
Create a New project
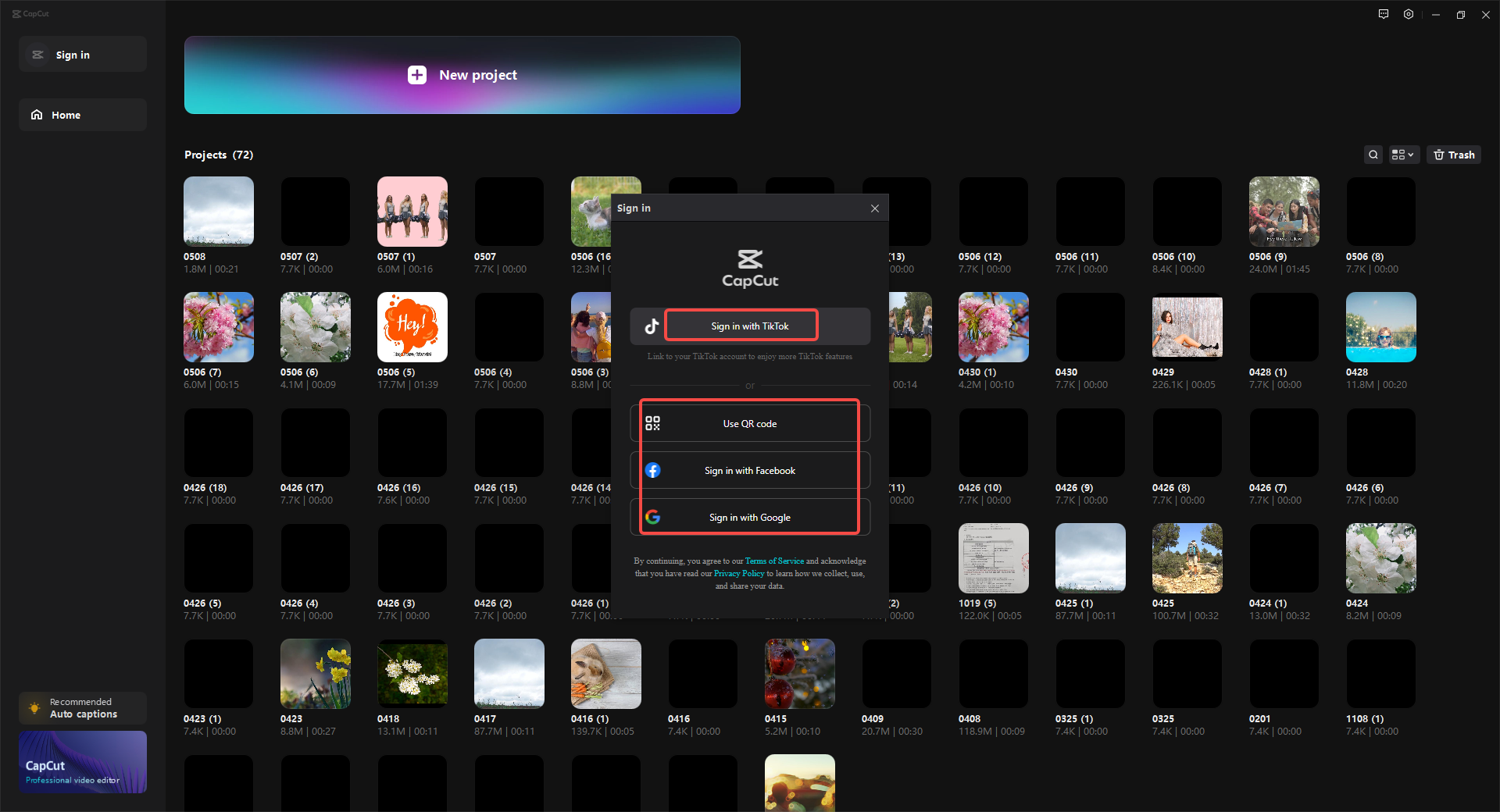462,75
